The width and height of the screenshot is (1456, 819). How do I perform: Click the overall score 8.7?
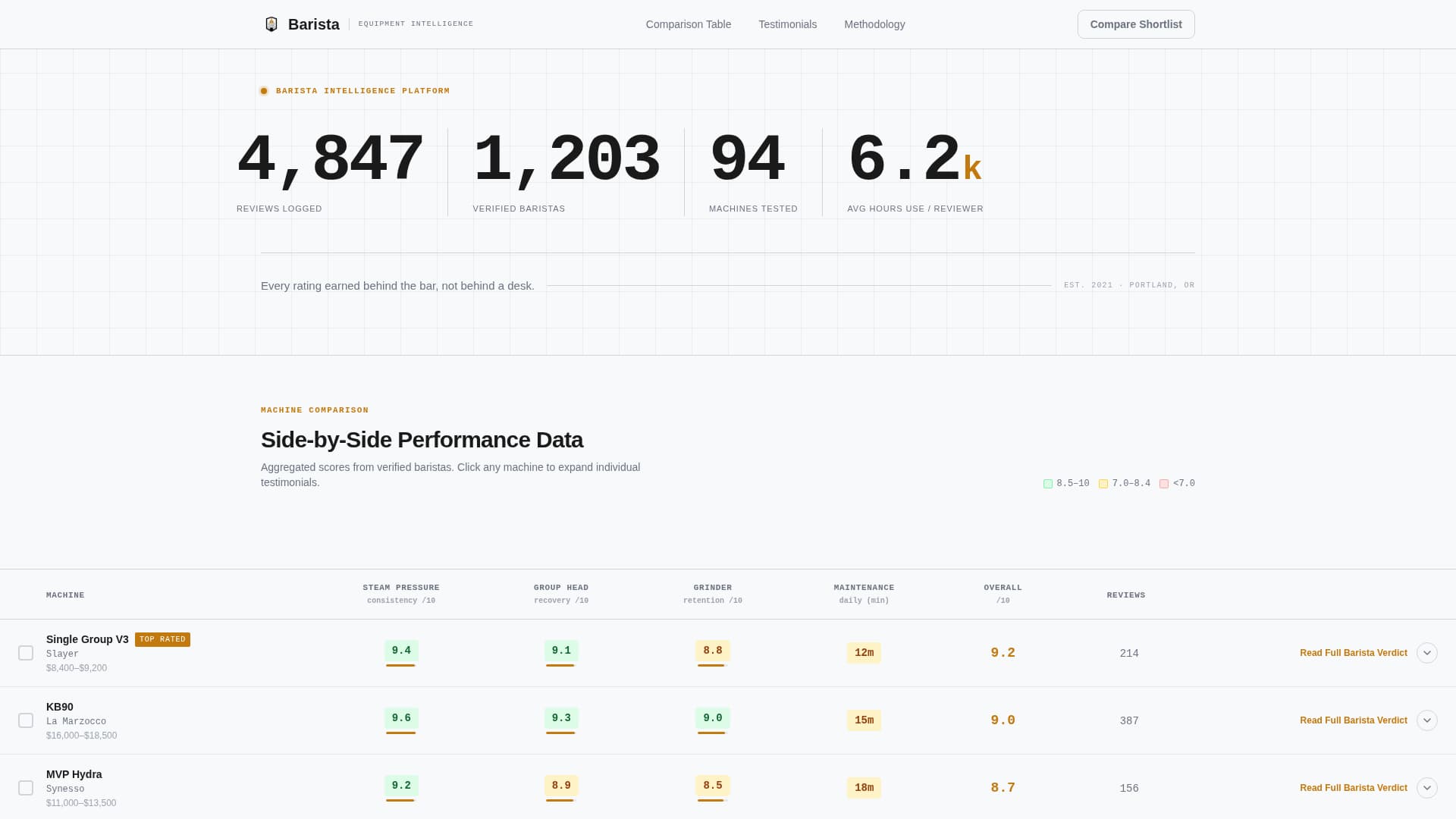click(x=1003, y=788)
